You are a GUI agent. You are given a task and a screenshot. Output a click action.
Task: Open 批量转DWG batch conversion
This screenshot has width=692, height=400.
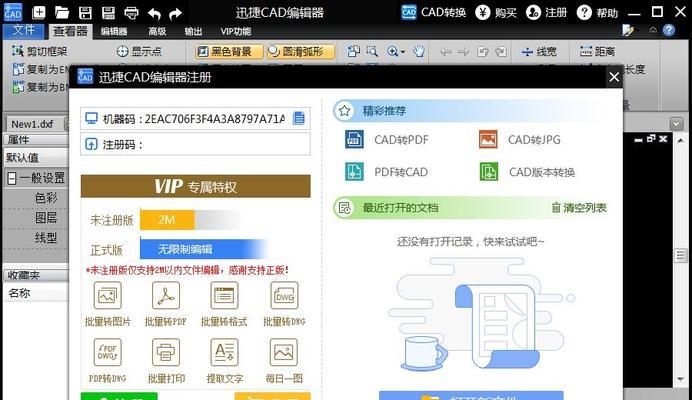tap(284, 304)
